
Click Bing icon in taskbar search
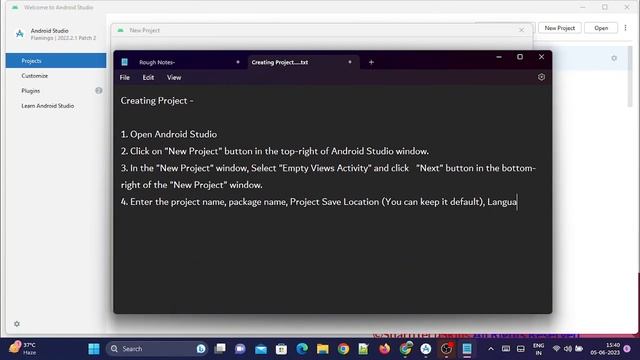(x=201, y=349)
